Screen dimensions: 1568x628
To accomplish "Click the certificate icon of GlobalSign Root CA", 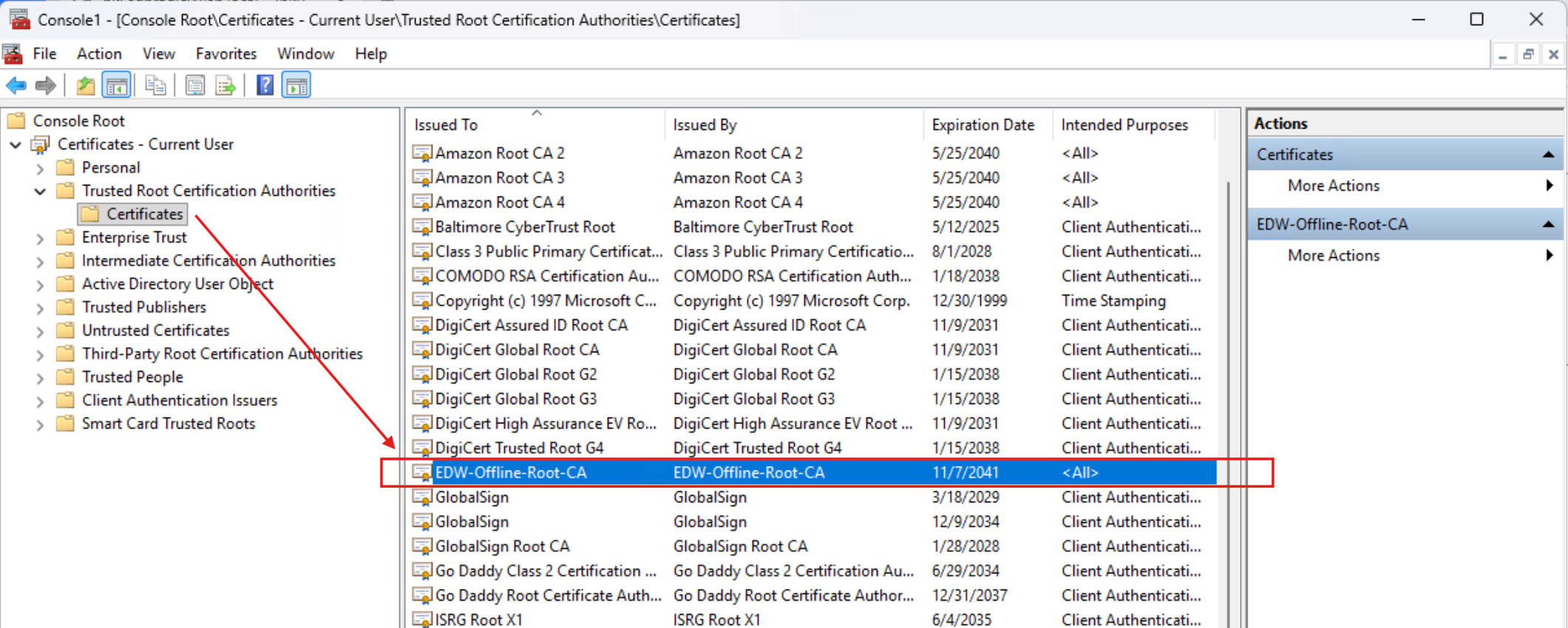I will point(422,547).
